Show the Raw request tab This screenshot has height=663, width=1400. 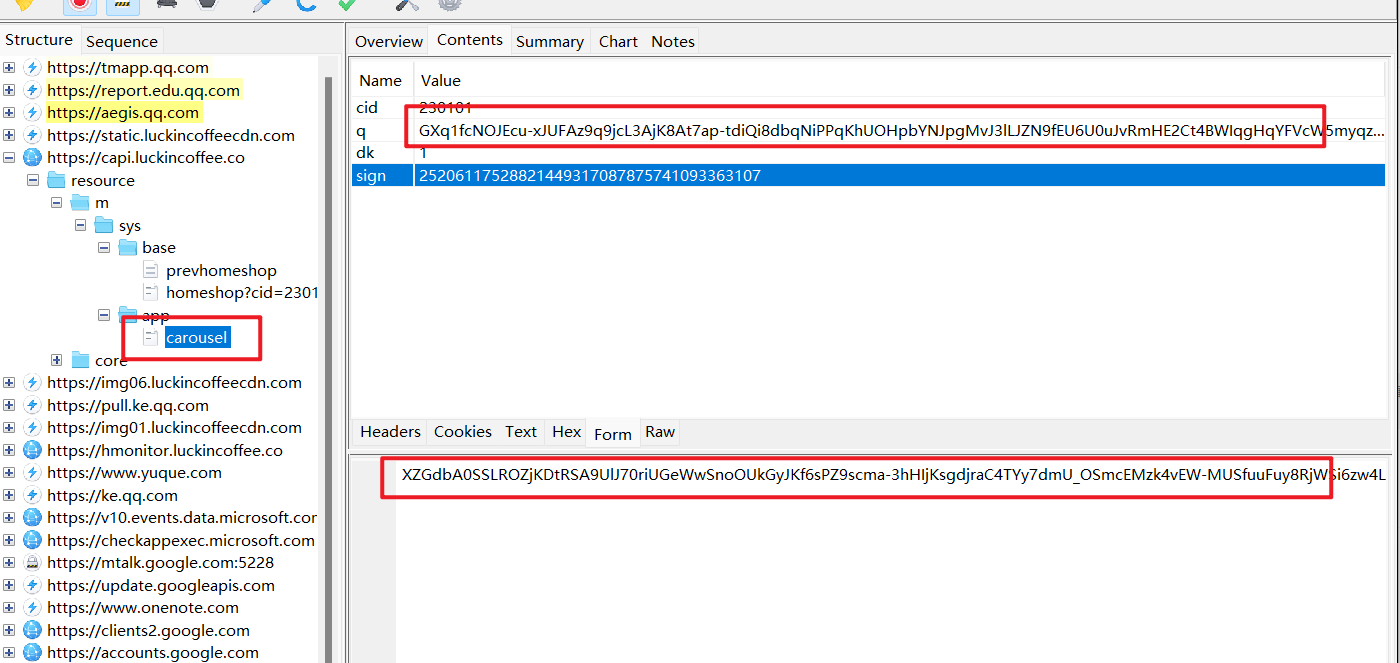click(x=660, y=432)
